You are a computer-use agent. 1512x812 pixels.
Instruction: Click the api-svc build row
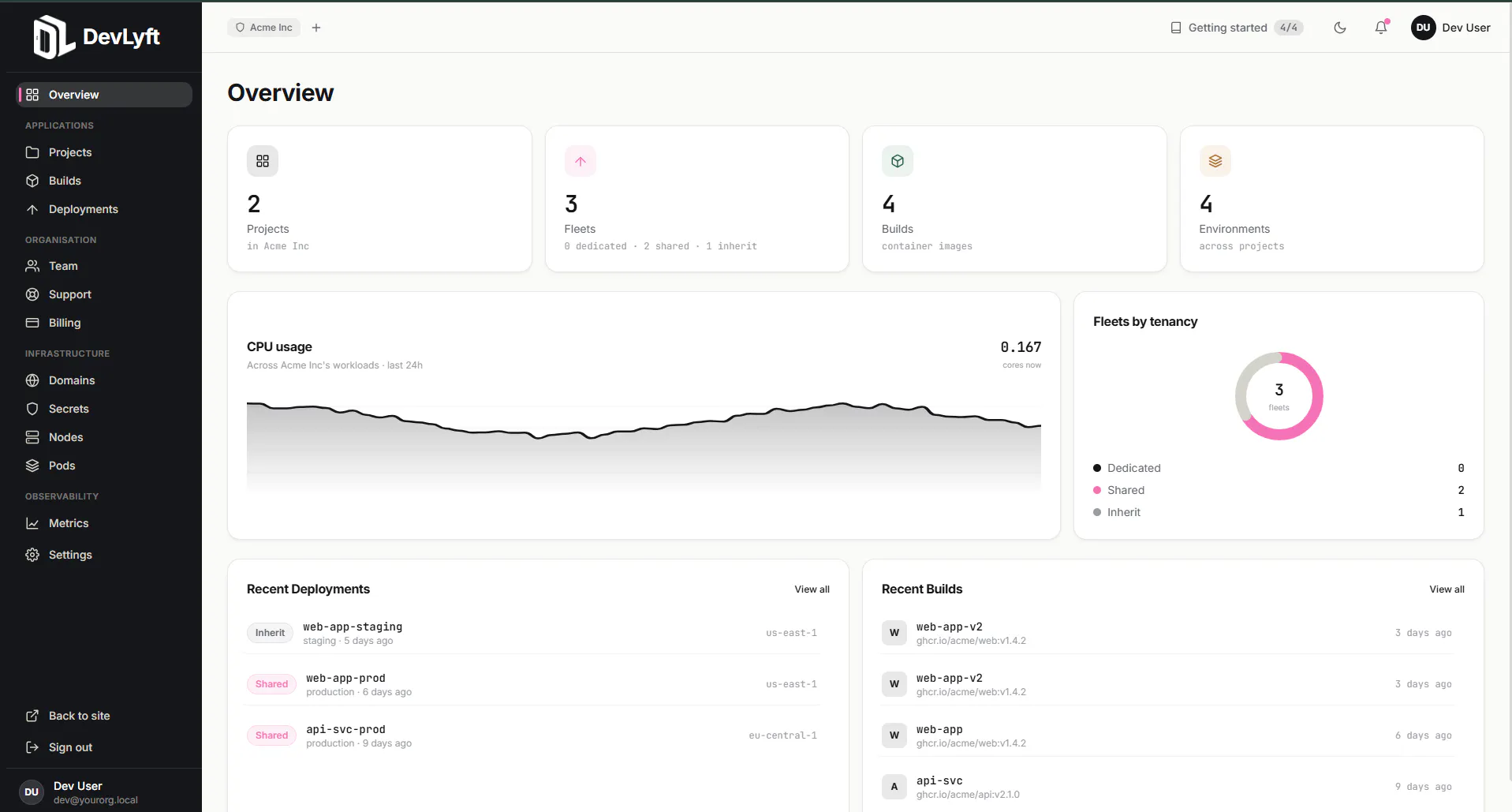coord(1167,787)
